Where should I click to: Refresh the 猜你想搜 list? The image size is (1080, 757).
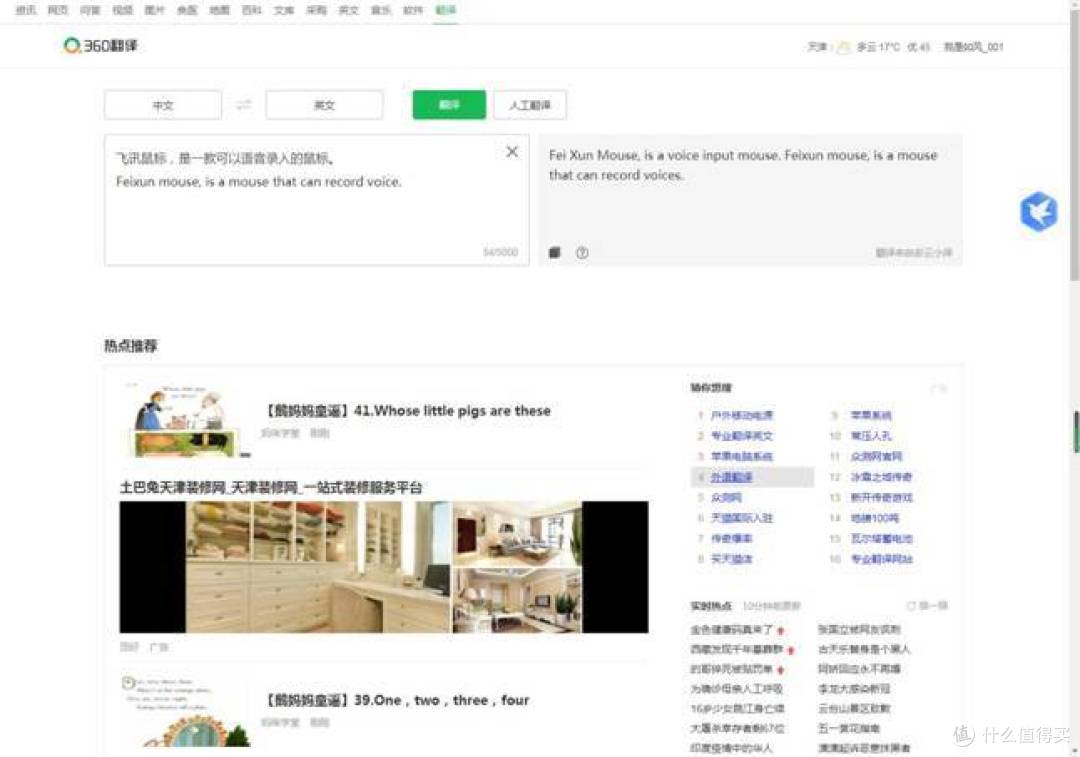939,388
